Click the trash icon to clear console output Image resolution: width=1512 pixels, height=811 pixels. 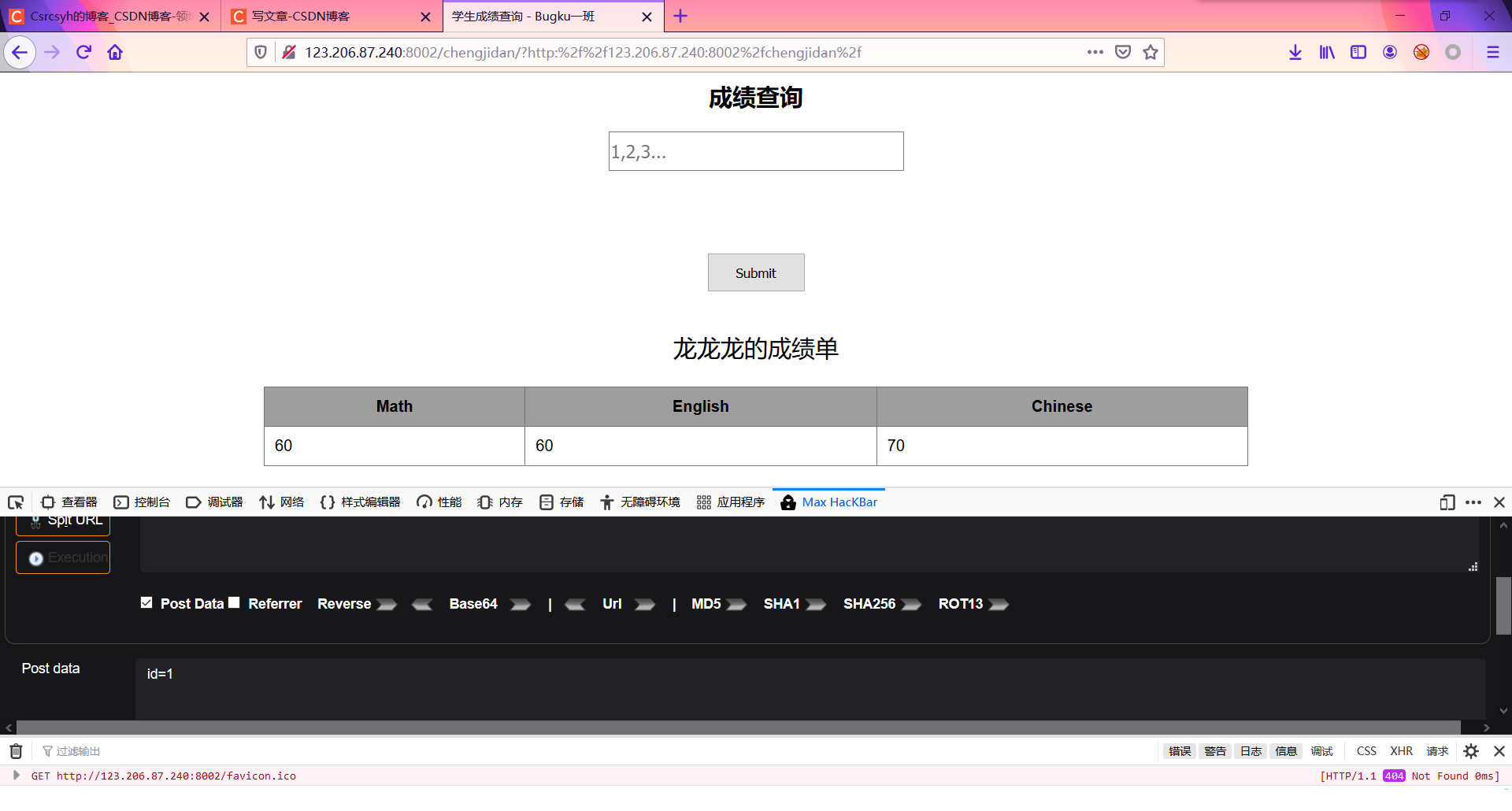[x=15, y=751]
